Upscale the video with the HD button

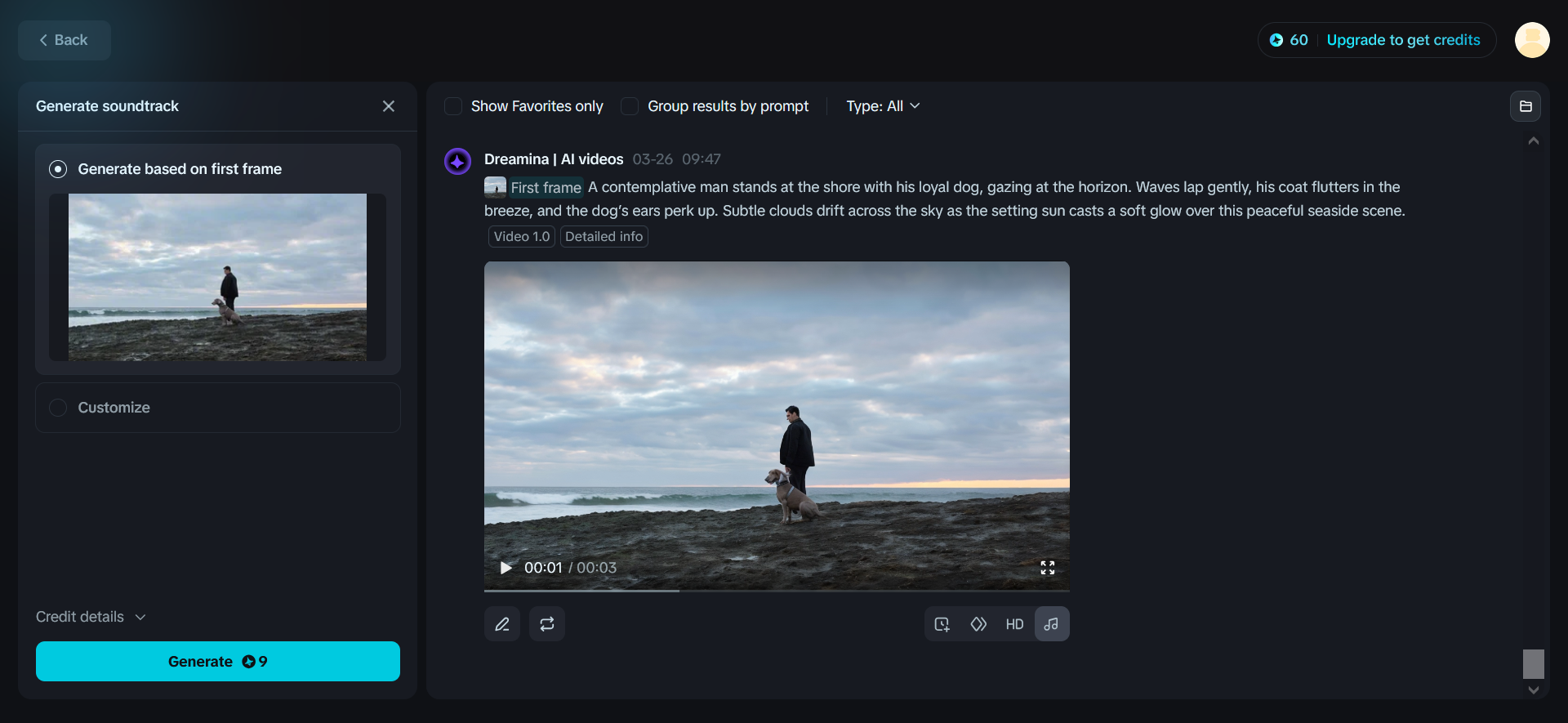pyautogui.click(x=1014, y=624)
